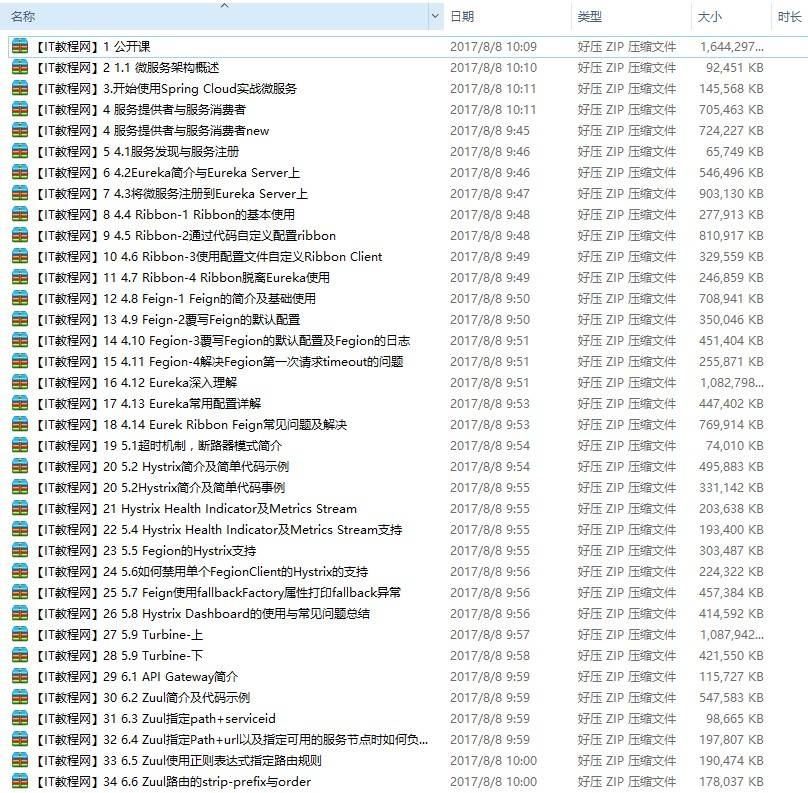808x793 pixels.
Task: Click archive icon of '5 4.1服务发现与服务注册'
Action: point(20,152)
